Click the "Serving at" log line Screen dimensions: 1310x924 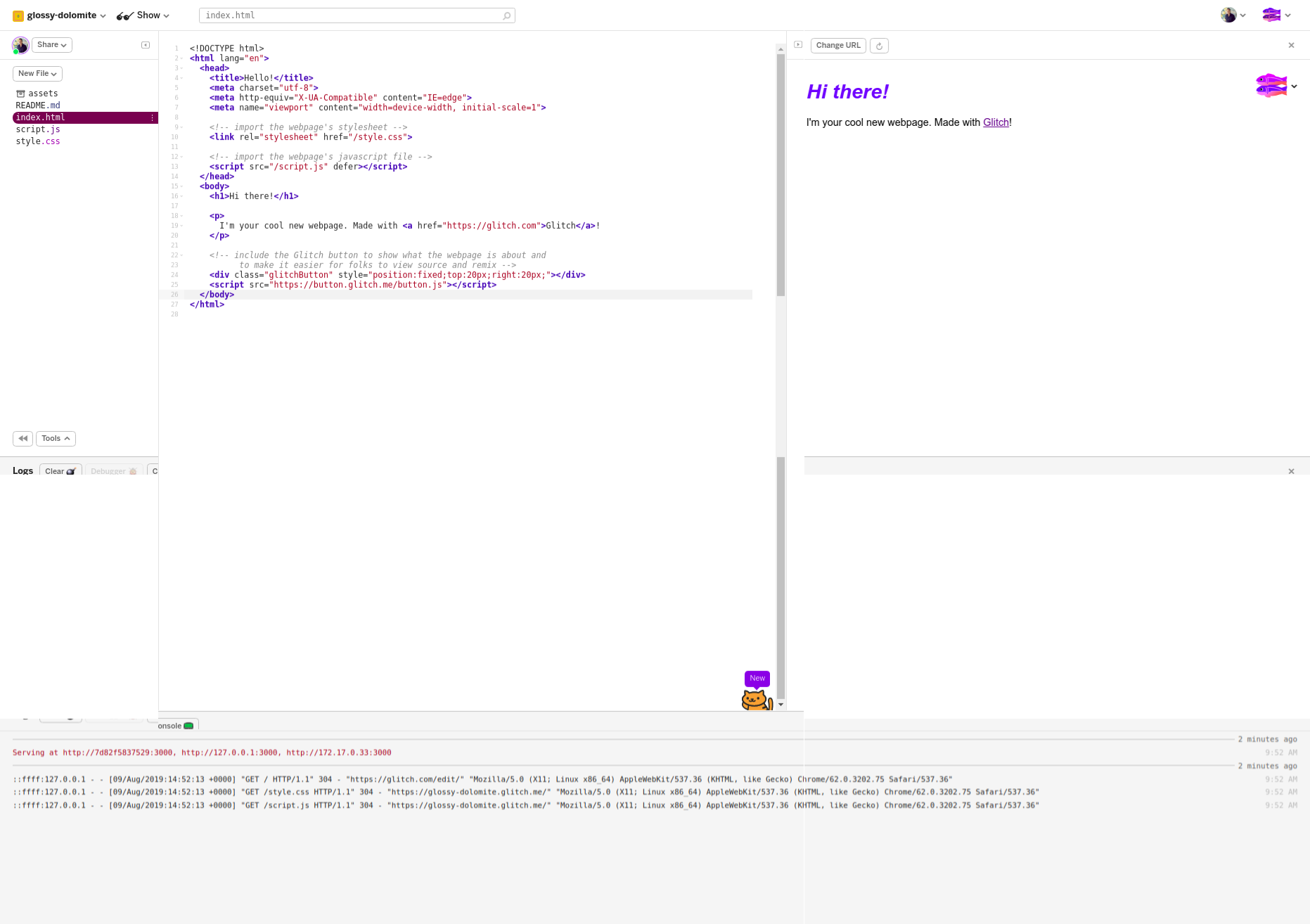(x=202, y=753)
